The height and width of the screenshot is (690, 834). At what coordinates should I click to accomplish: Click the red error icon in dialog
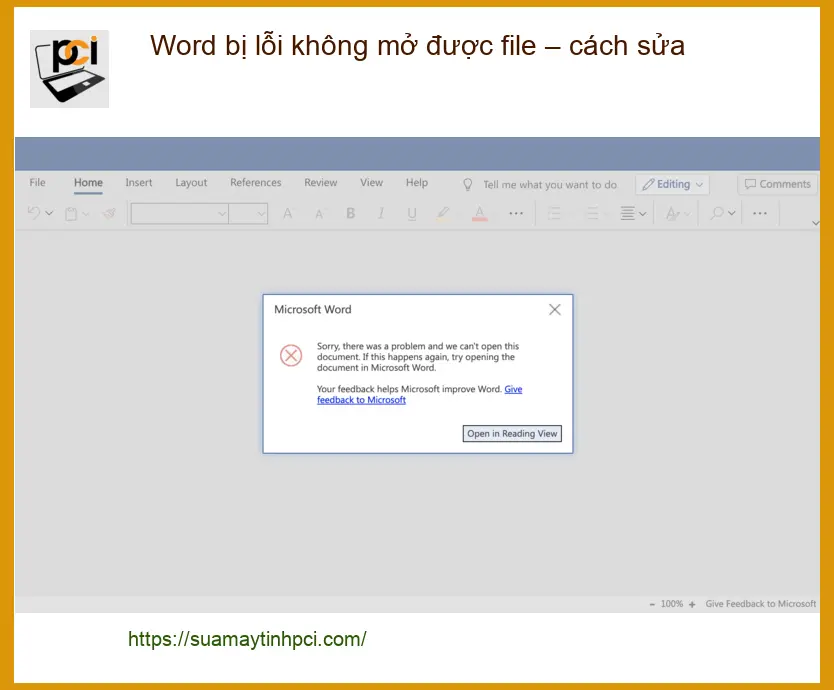point(291,355)
